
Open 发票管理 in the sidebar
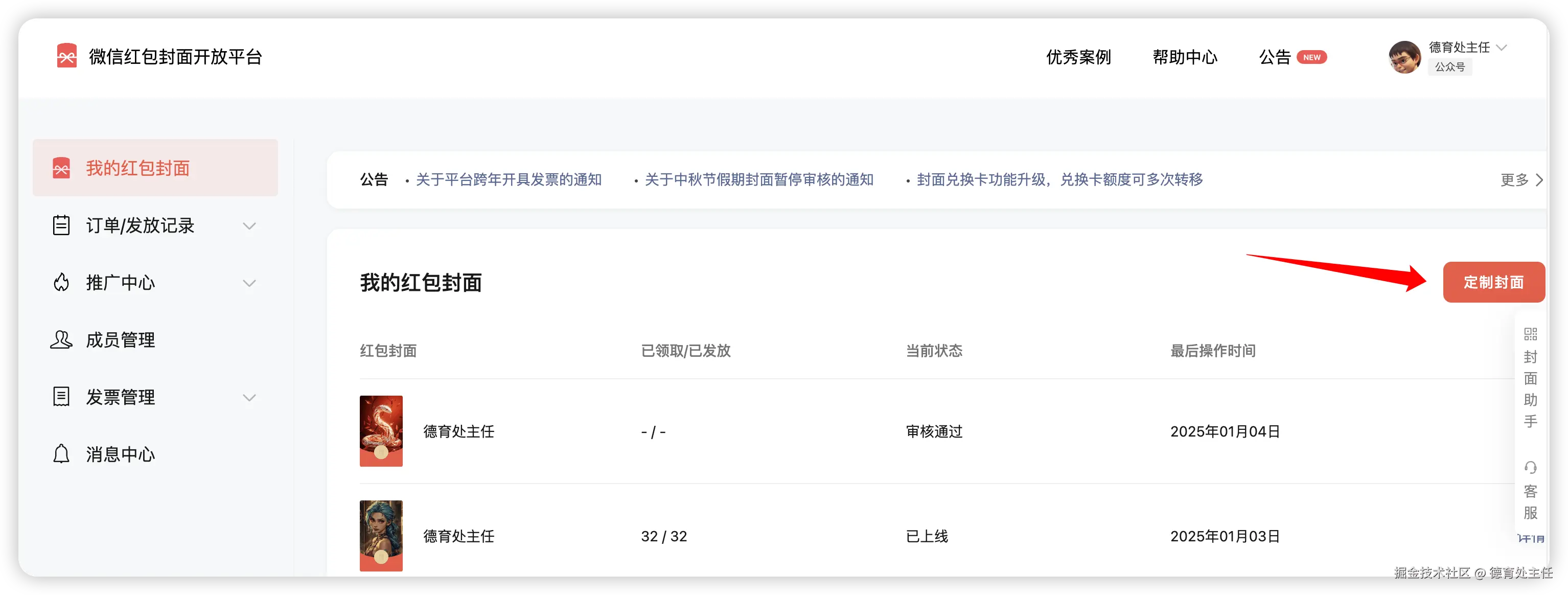[x=155, y=397]
